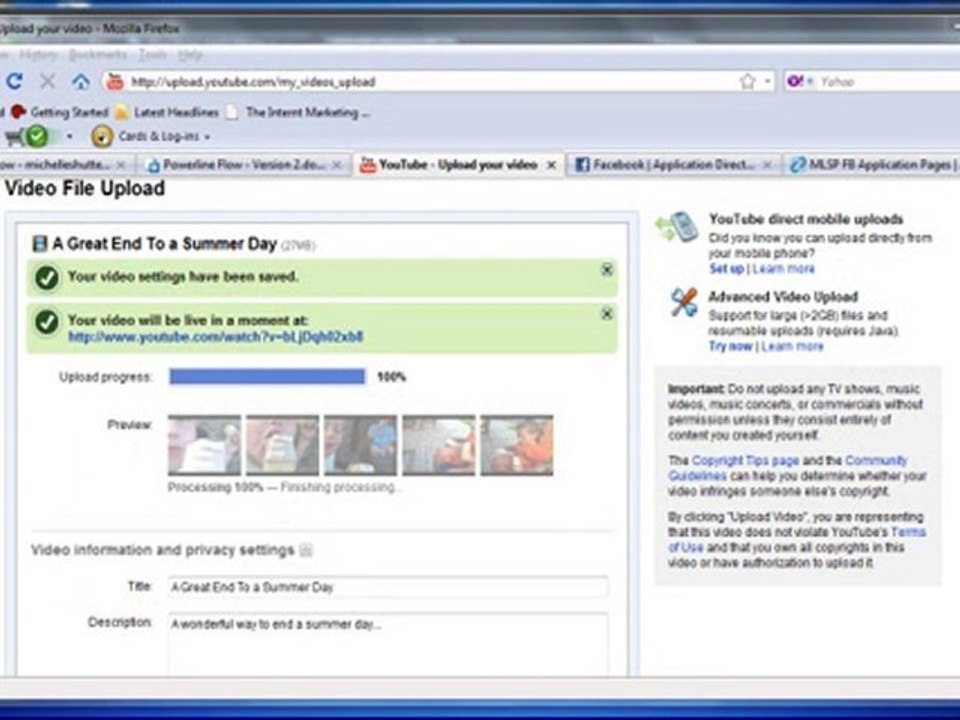Click the Title input field
The image size is (960, 720).
388,587
